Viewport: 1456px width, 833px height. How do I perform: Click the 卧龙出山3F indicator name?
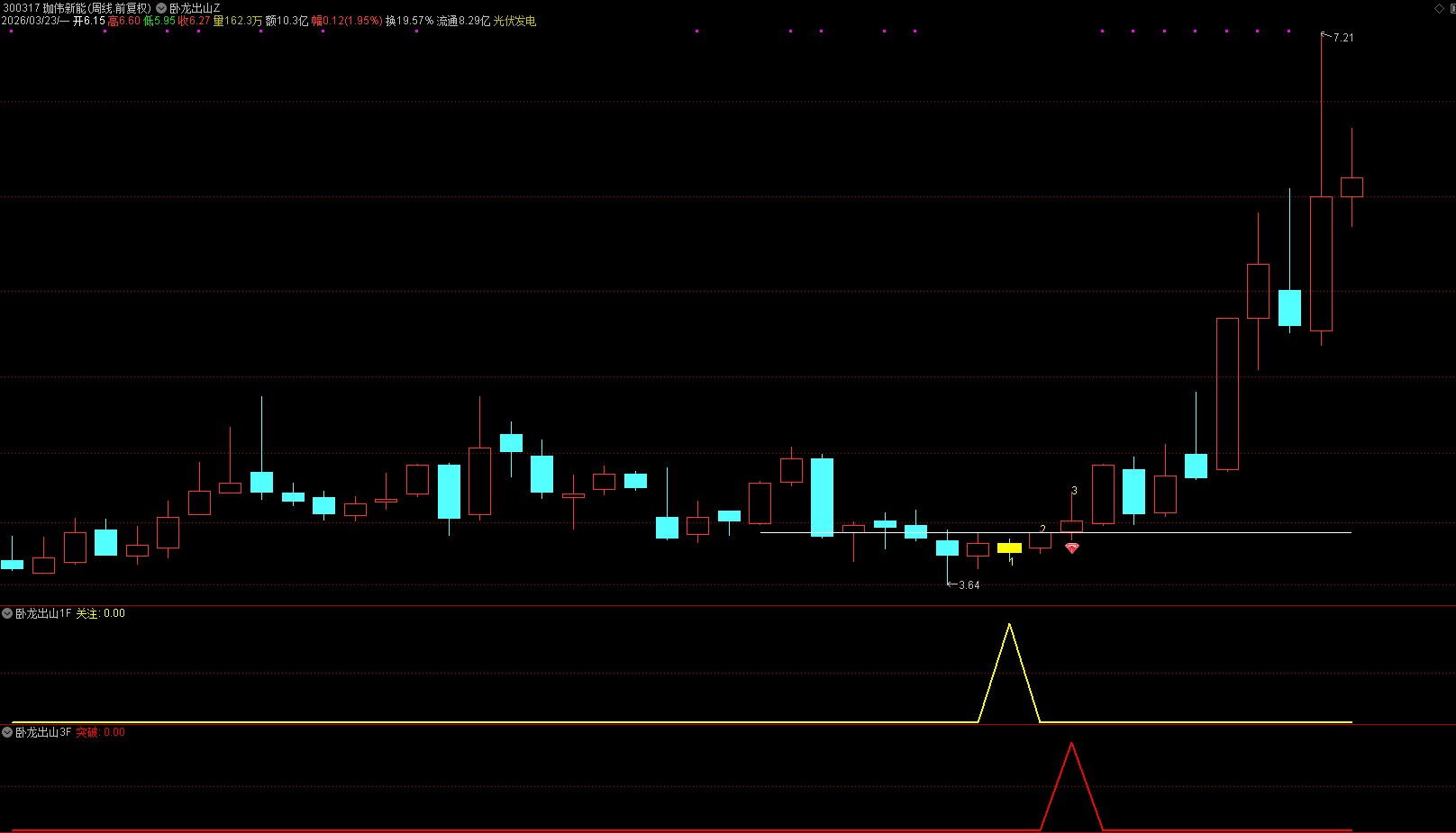pyautogui.click(x=42, y=732)
